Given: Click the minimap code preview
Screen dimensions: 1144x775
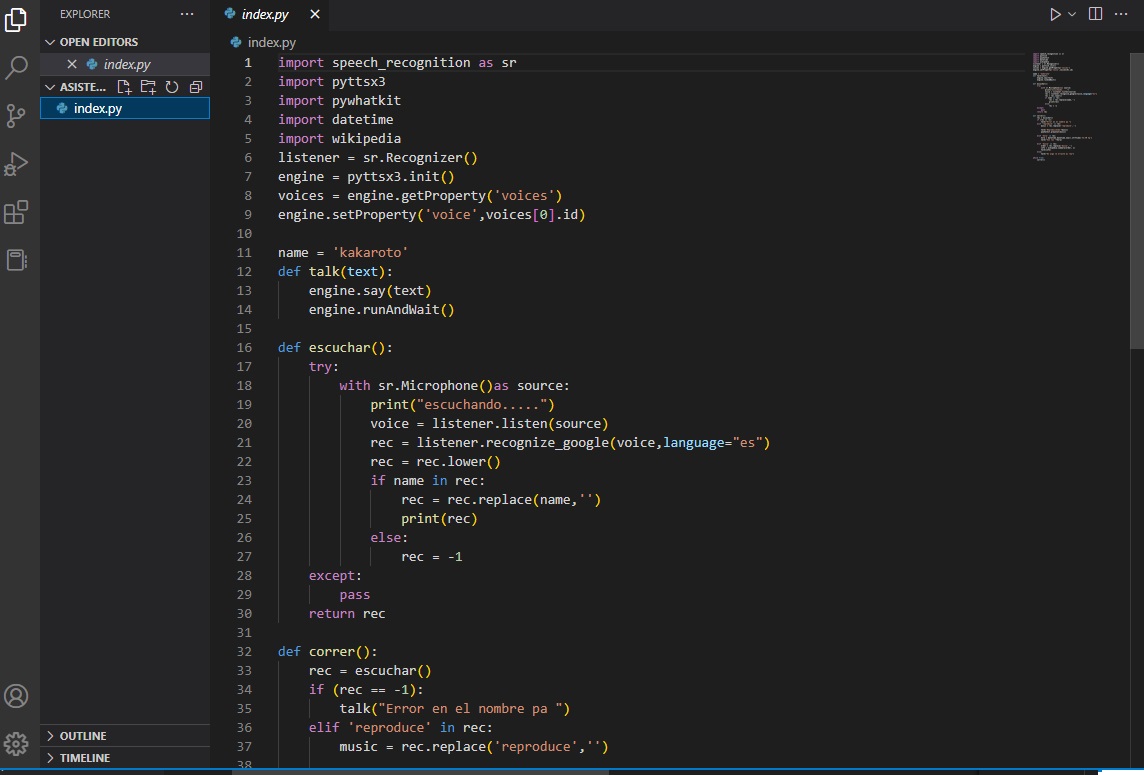Looking at the screenshot, I should pos(1064,107).
